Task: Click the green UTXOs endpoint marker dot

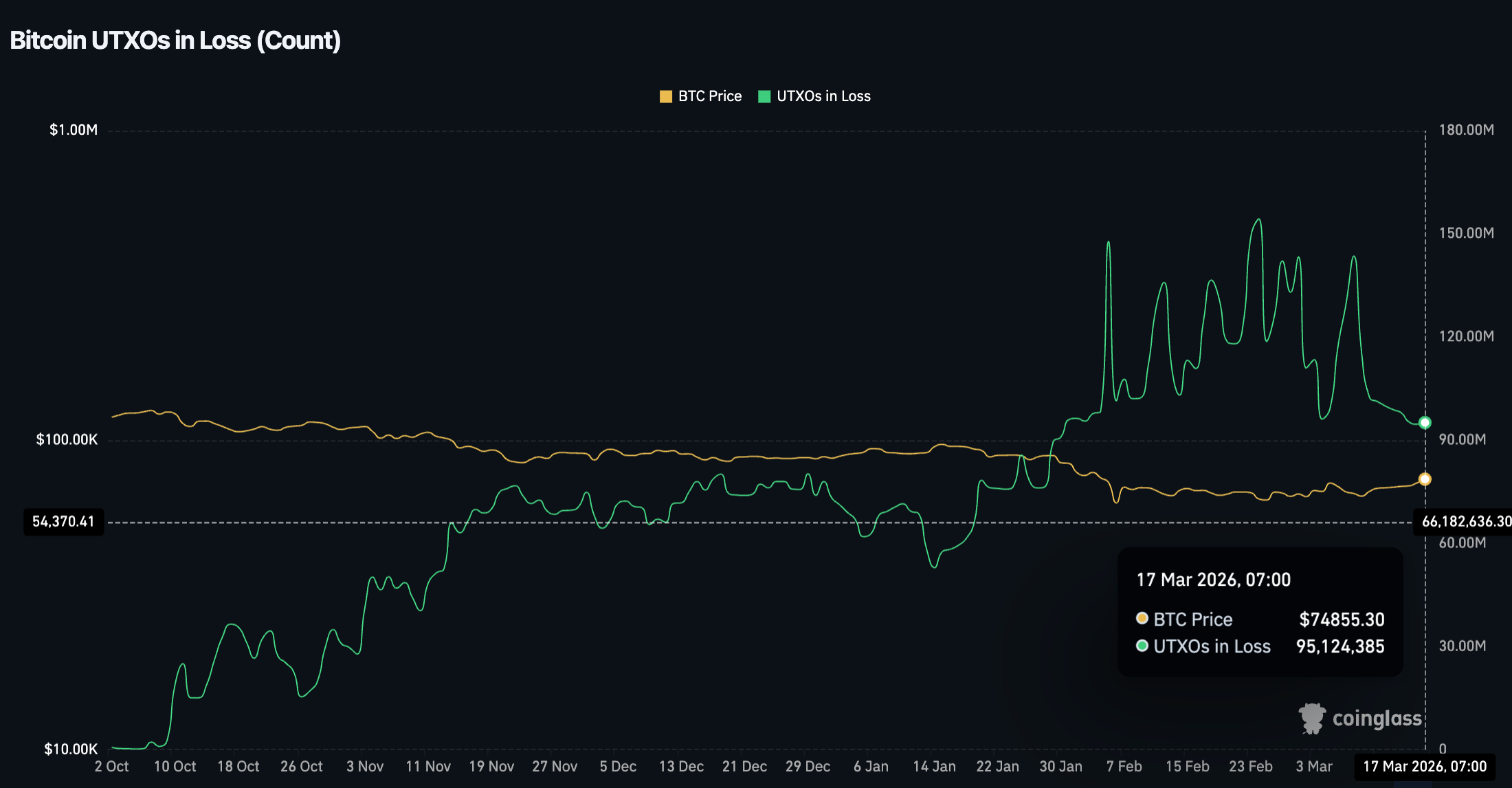Action: 1425,423
